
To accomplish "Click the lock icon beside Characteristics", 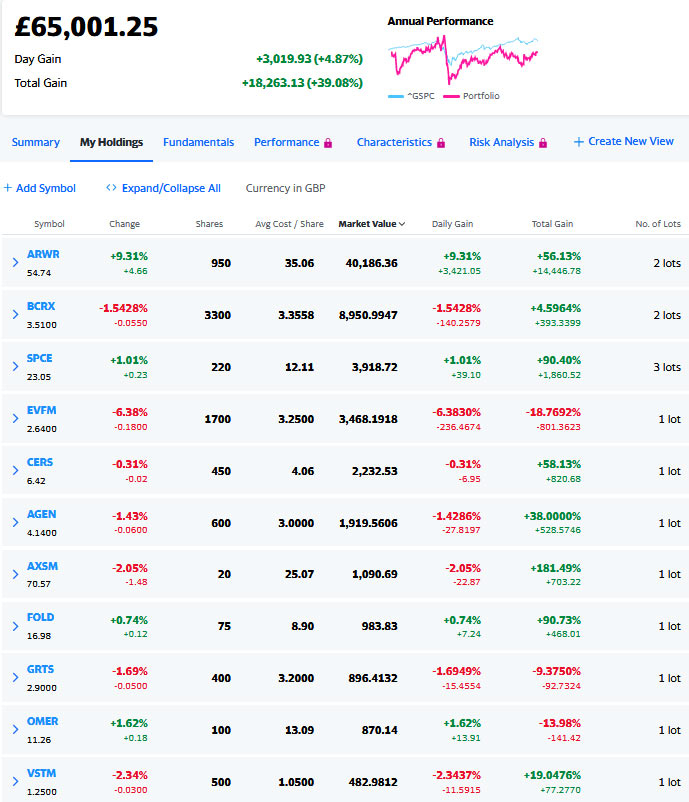I will [440, 143].
